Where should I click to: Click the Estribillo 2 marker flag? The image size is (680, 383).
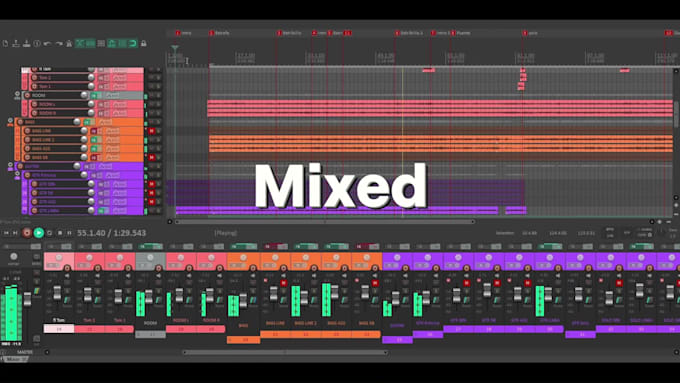pos(397,33)
